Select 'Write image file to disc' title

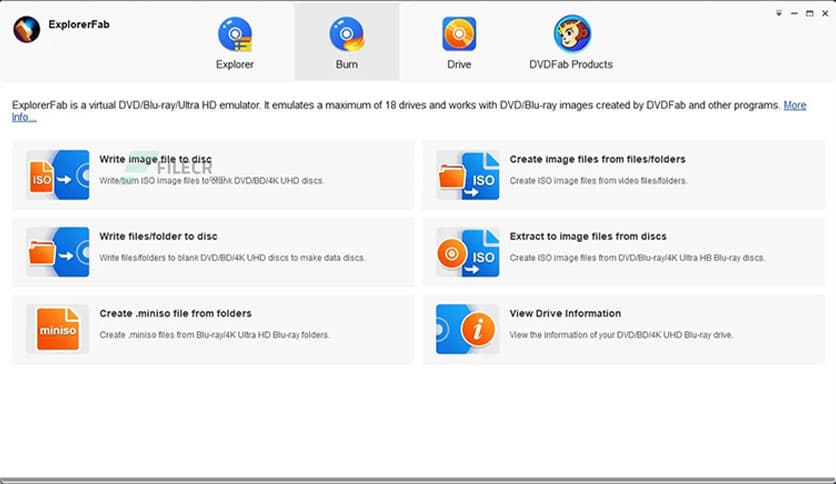tap(155, 159)
